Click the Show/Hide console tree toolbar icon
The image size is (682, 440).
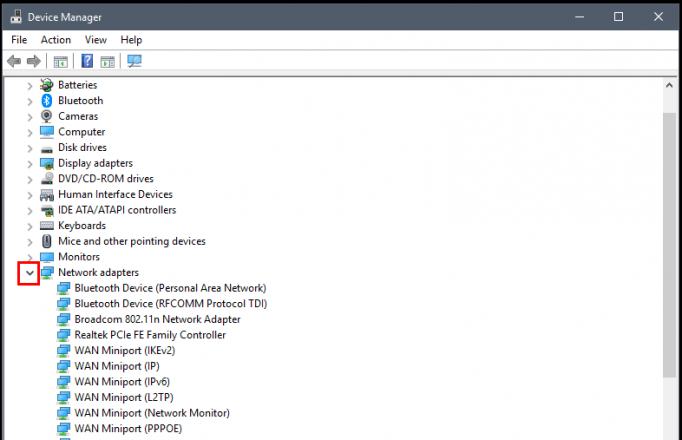coord(60,62)
